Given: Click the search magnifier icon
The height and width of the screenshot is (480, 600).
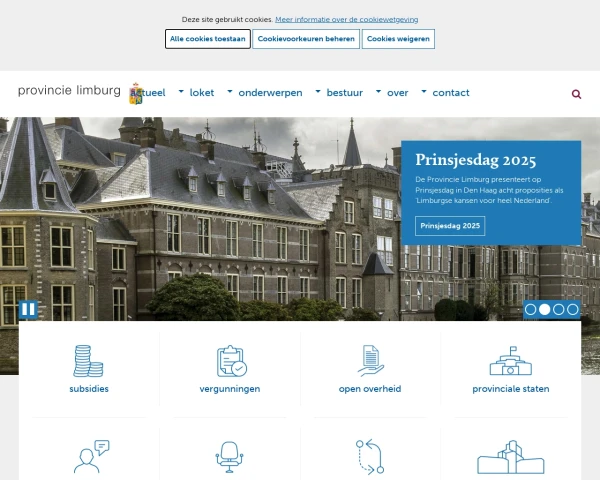Looking at the screenshot, I should (576, 94).
